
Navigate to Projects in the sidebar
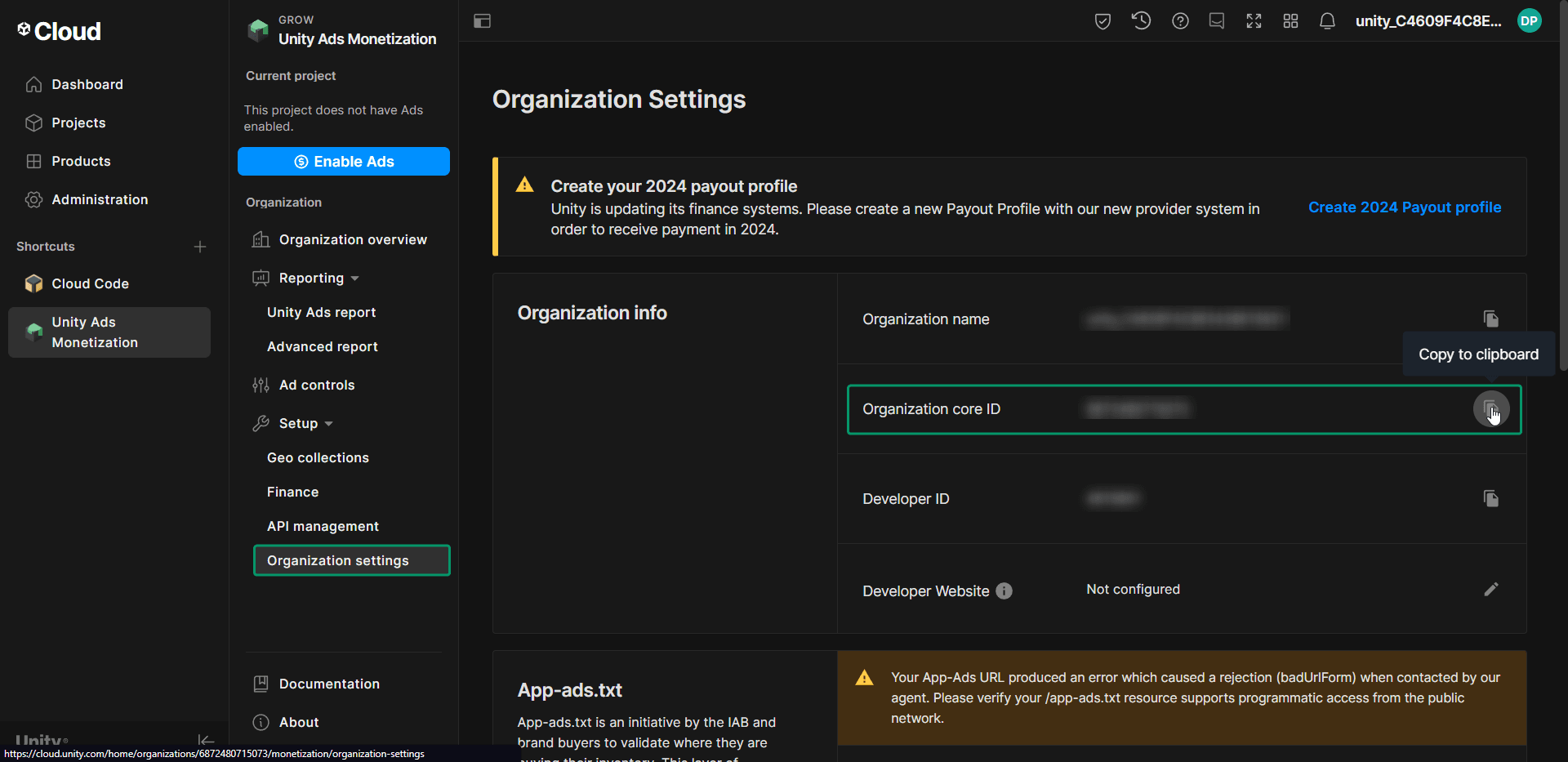(x=78, y=123)
